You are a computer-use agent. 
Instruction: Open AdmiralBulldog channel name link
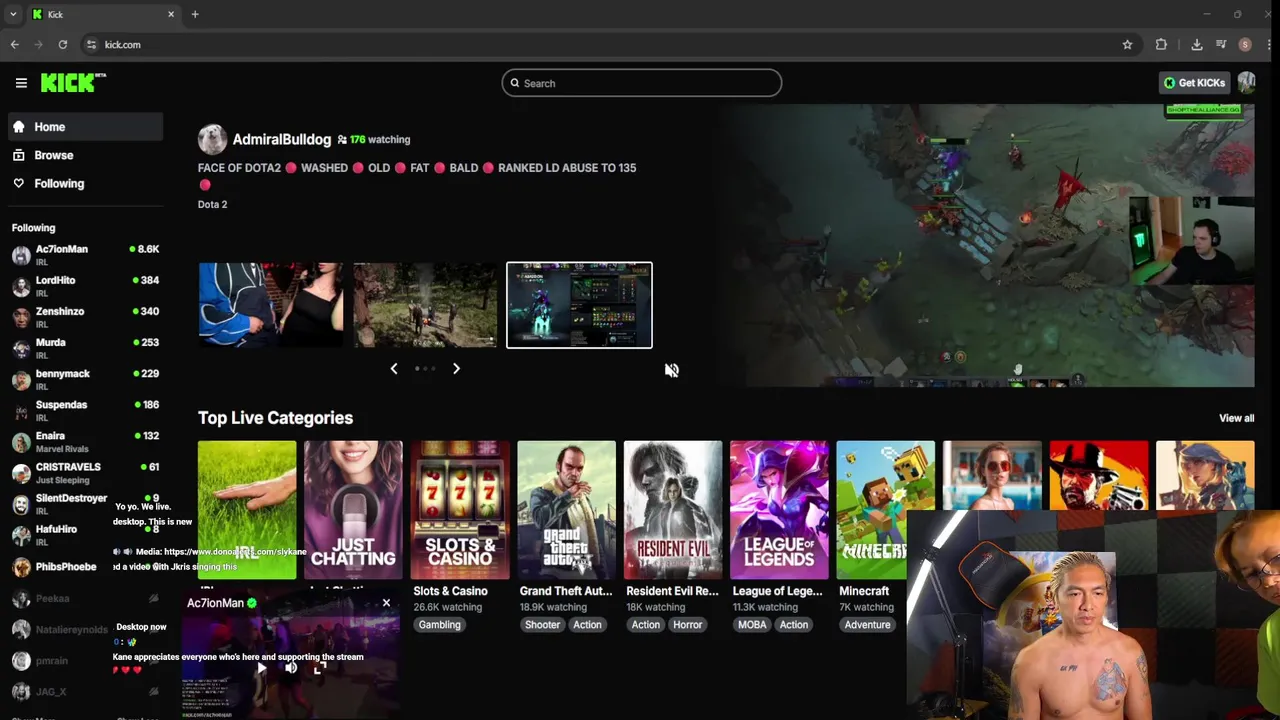pyautogui.click(x=282, y=139)
